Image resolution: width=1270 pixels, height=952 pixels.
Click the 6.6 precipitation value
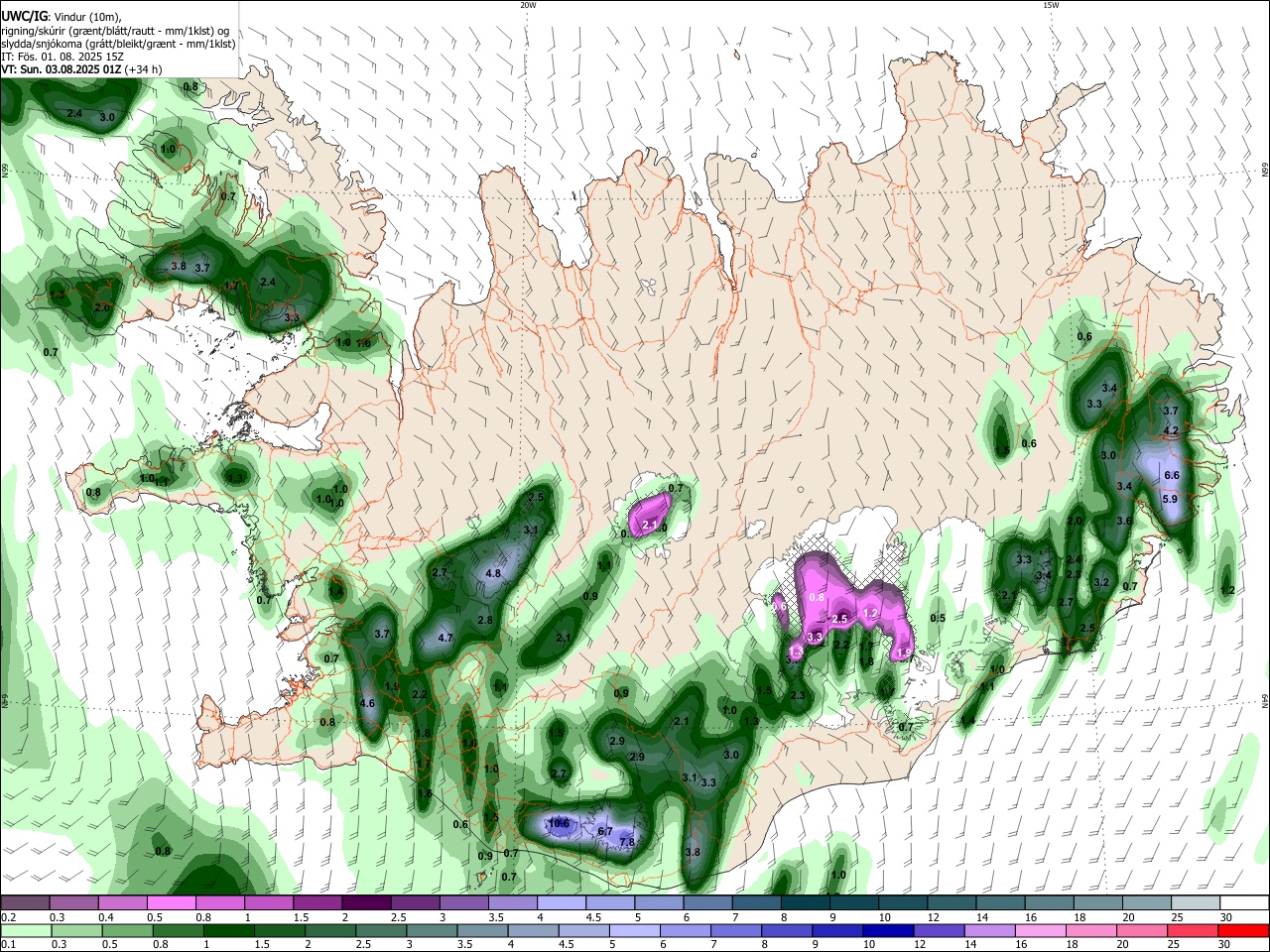1171,476
